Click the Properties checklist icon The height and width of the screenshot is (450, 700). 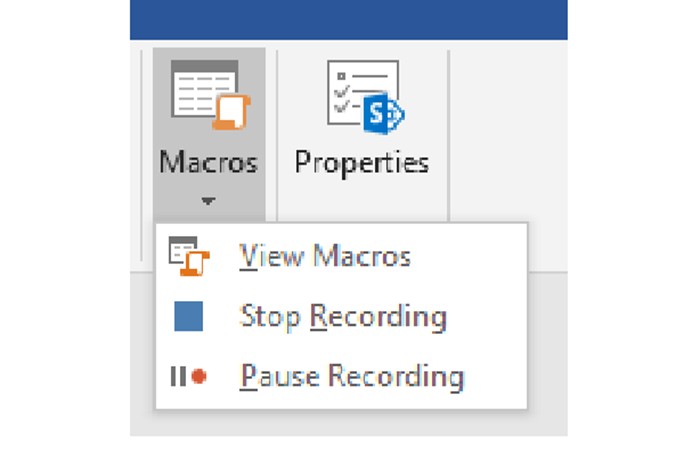pyautogui.click(x=360, y=97)
